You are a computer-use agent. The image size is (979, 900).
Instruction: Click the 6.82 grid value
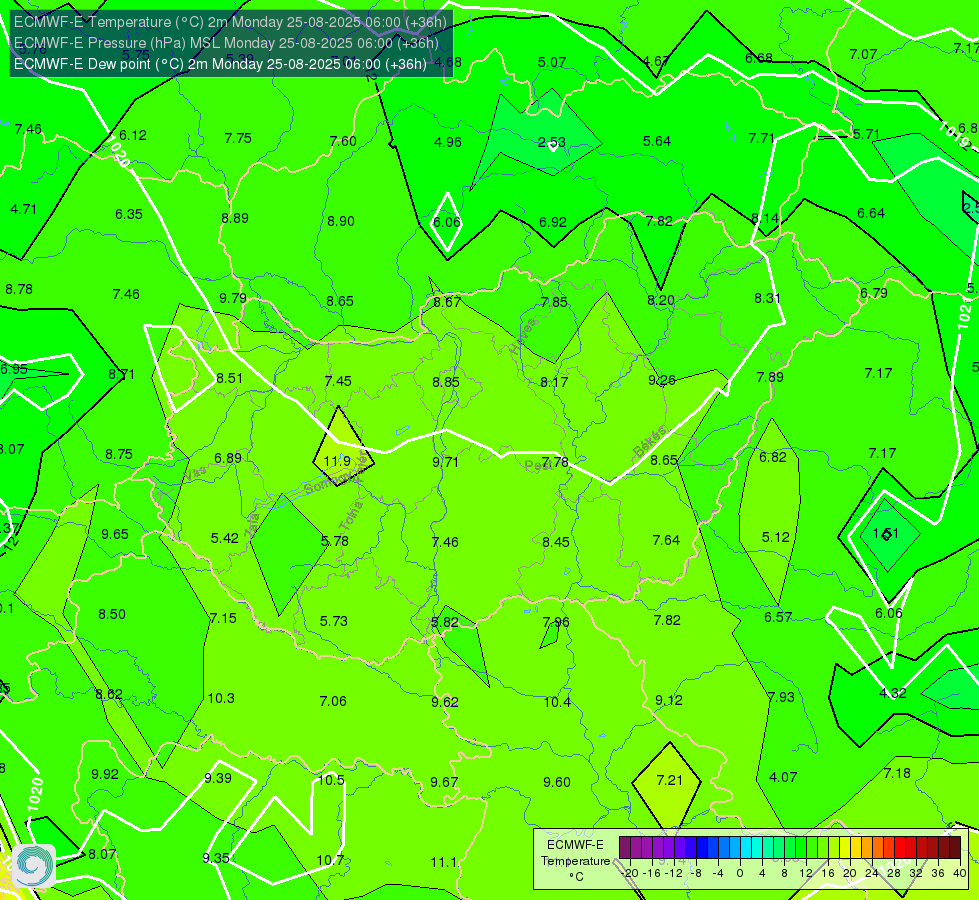[773, 457]
